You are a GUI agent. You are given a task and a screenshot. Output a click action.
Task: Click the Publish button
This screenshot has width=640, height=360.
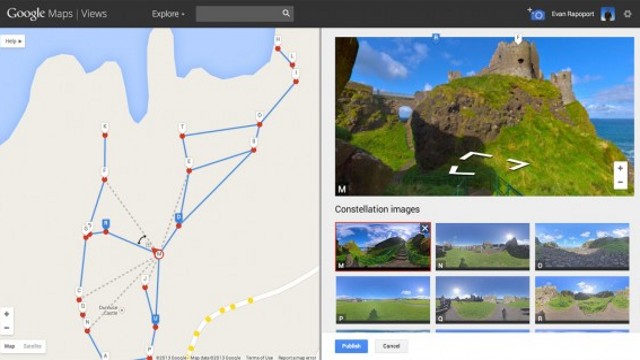pos(351,346)
